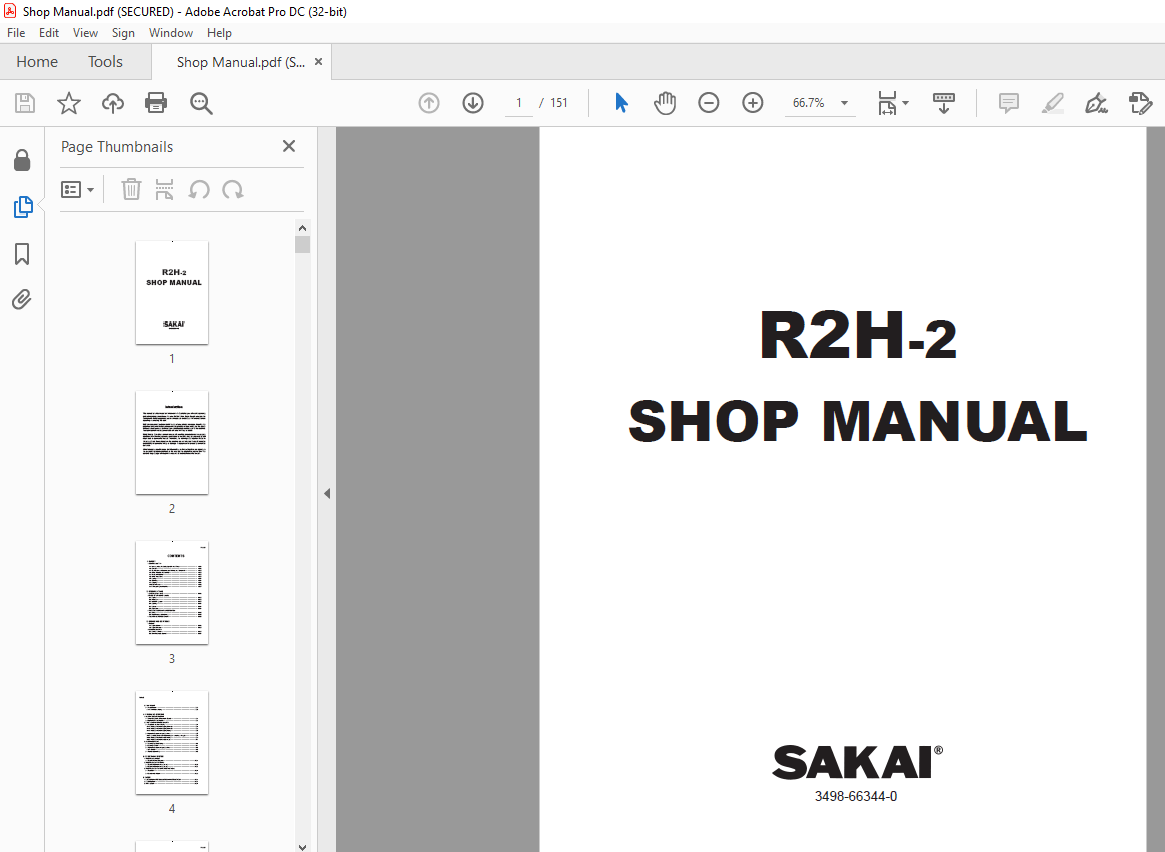The image size is (1165, 852).
Task: Add file to starred favorites
Action: click(x=69, y=103)
